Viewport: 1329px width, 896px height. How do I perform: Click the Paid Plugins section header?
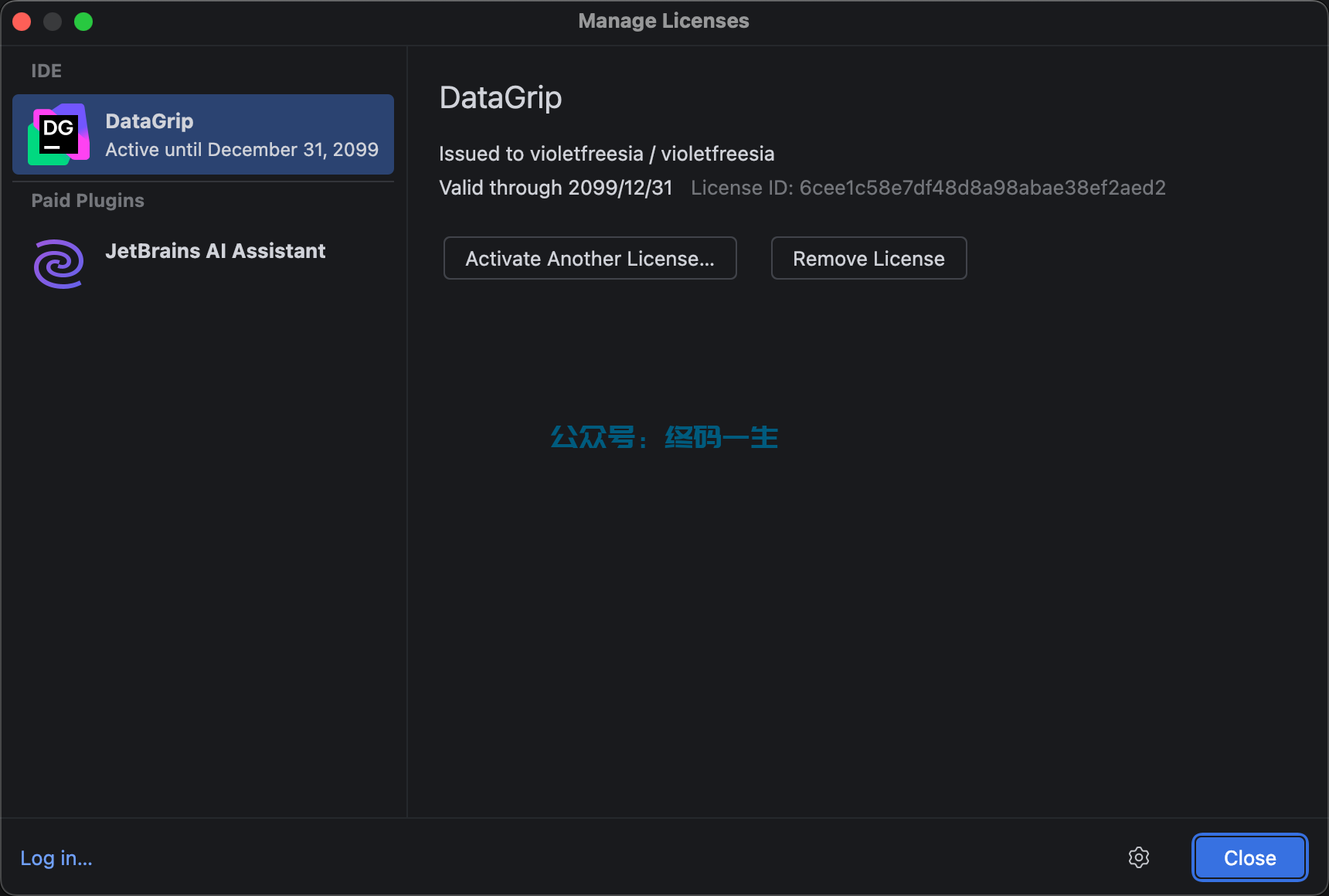point(87,201)
